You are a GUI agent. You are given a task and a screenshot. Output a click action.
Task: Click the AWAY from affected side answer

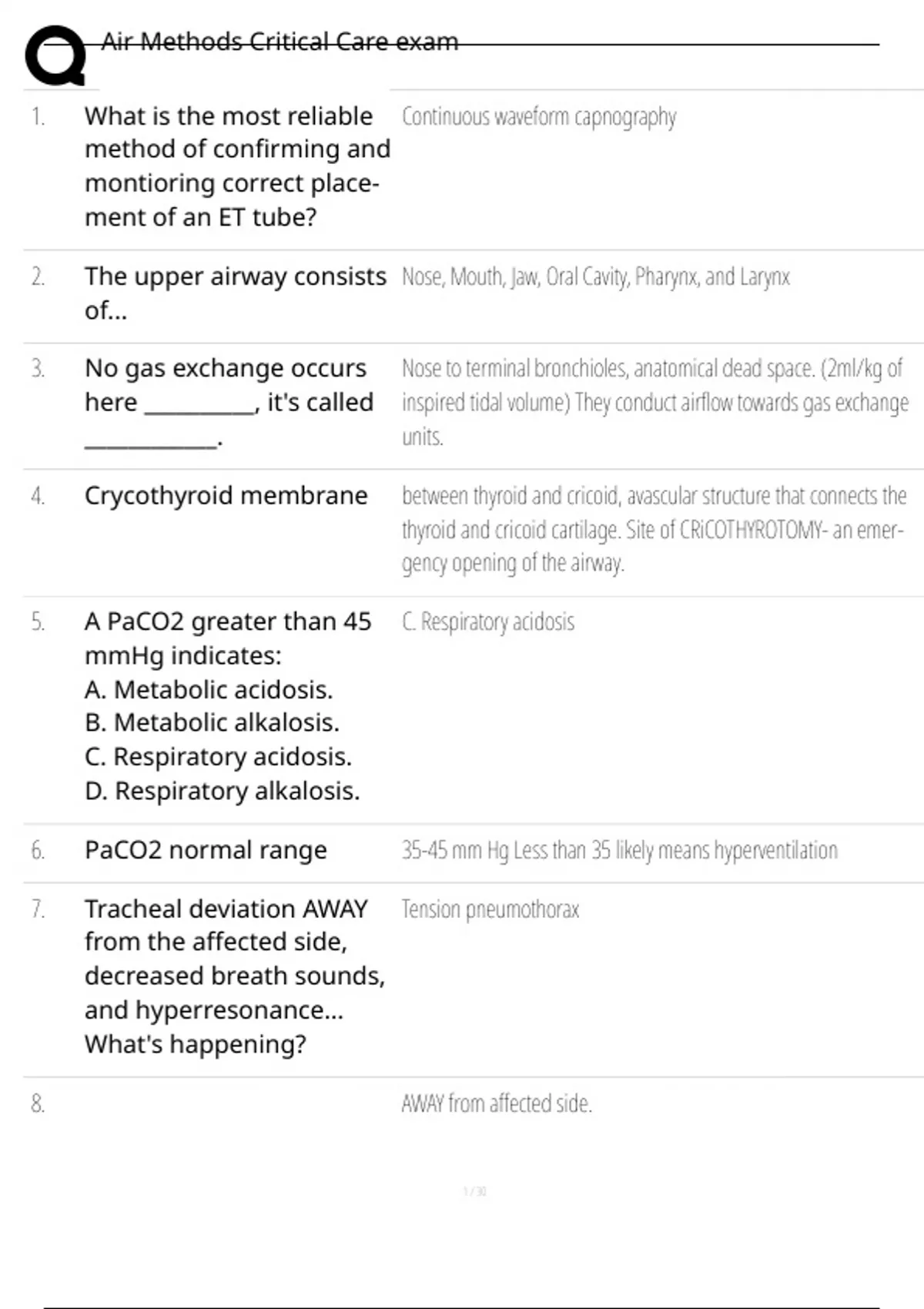click(497, 1103)
